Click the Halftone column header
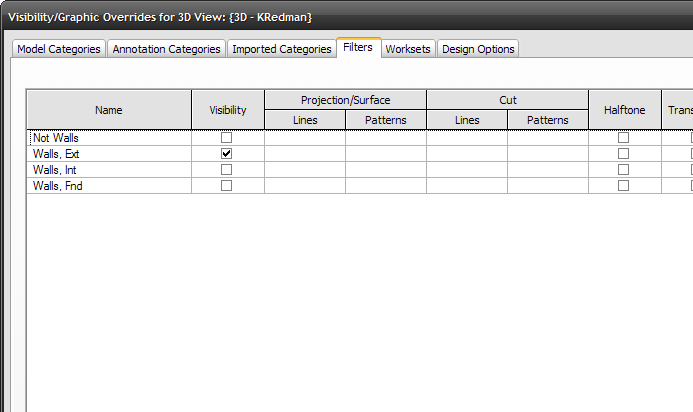Screen dimensions: 693x412 (624, 110)
